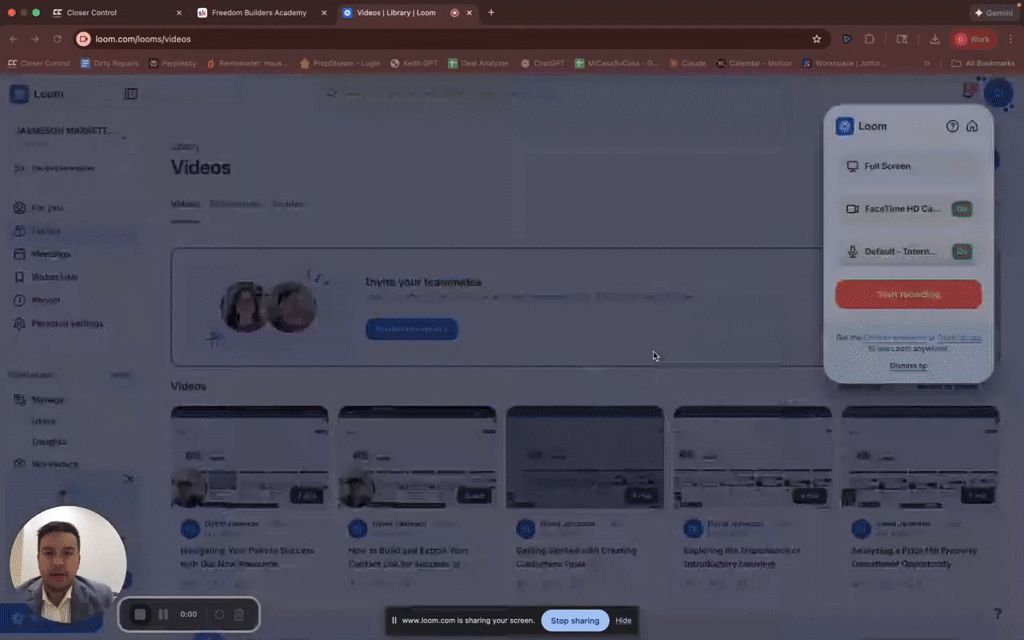
Task: Open 'Getting Started with Creating Customers' video thumbnail
Action: [x=585, y=457]
